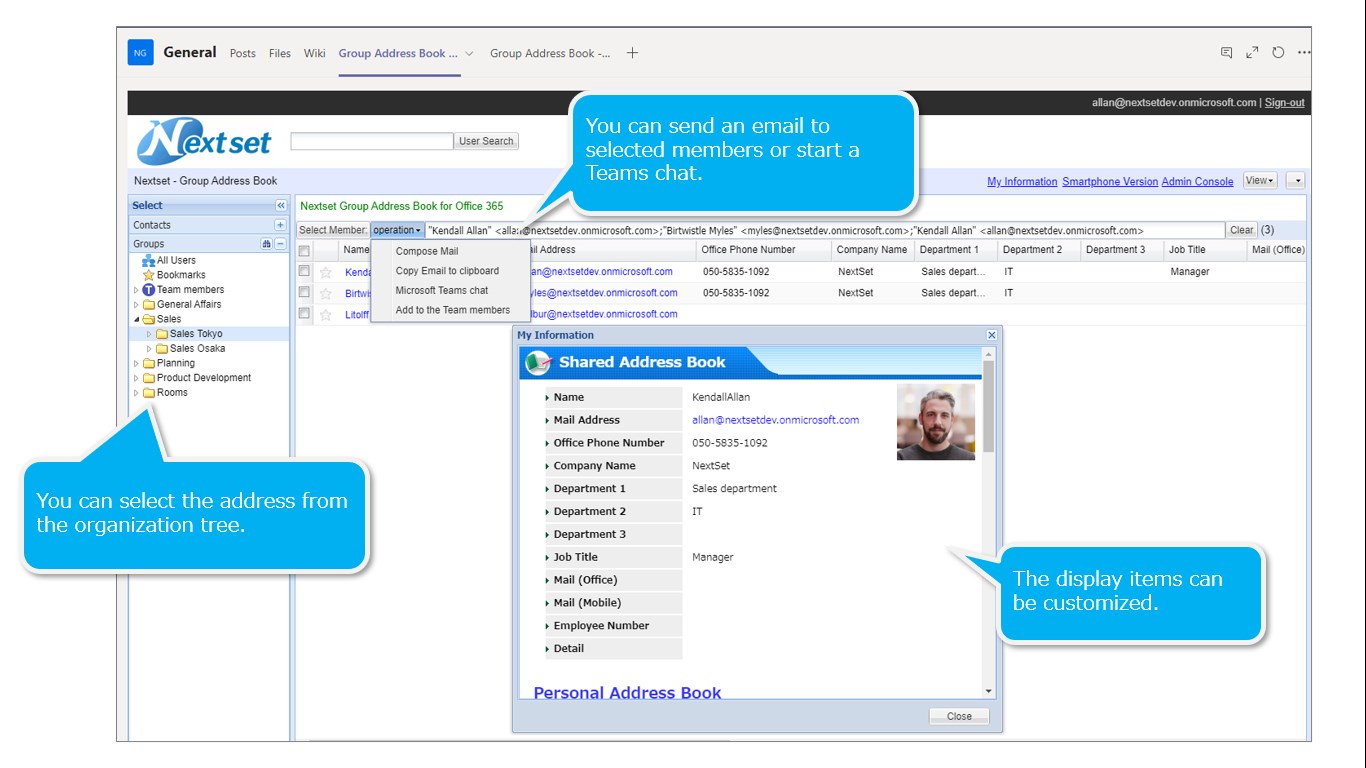Select Add to the Team members
1366x768 pixels.
[453, 310]
